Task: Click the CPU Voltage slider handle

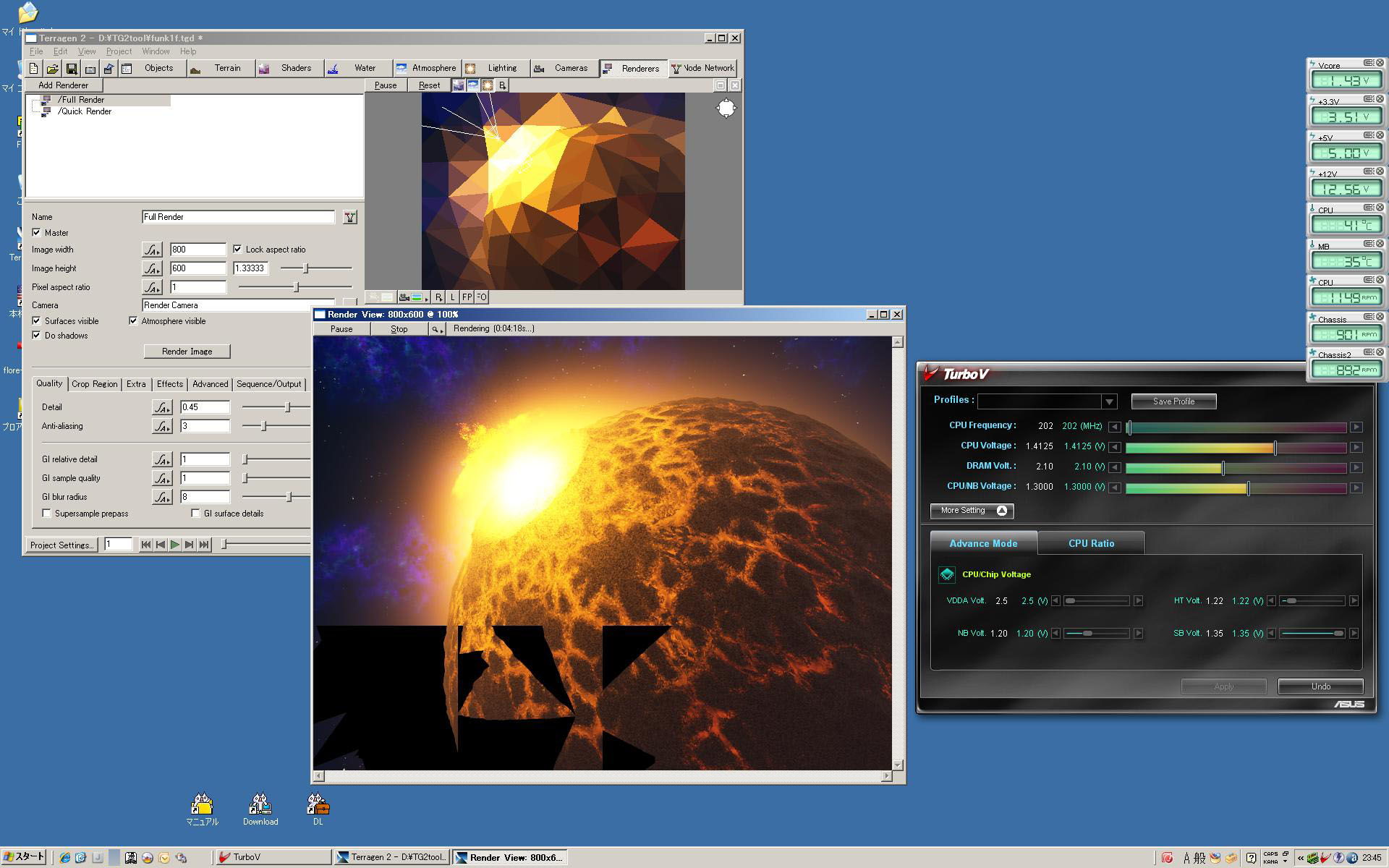Action: pyautogui.click(x=1275, y=448)
